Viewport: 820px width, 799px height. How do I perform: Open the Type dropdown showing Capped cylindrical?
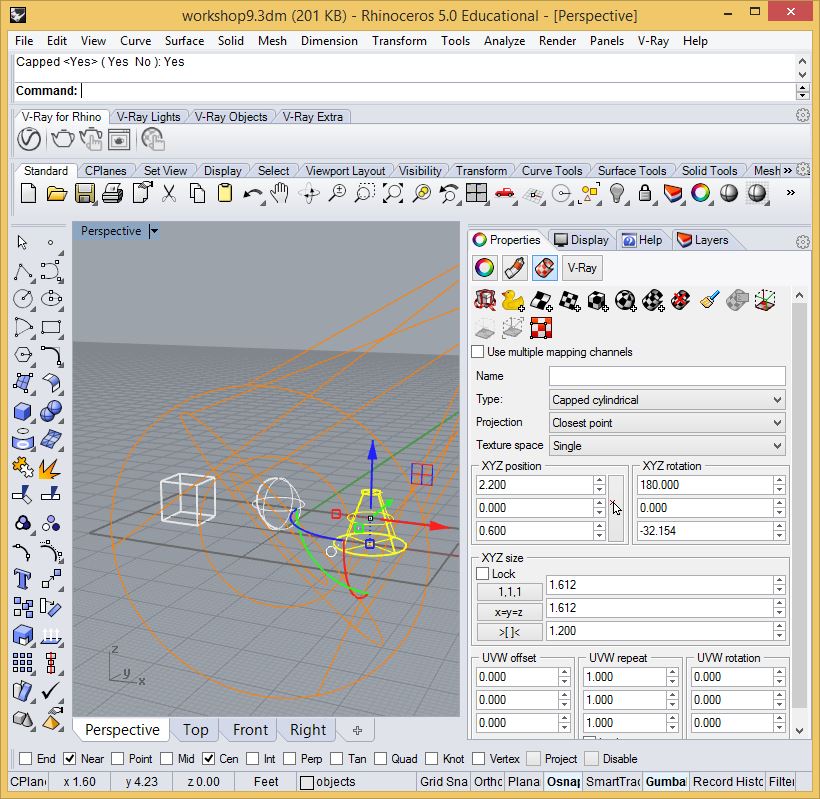667,400
